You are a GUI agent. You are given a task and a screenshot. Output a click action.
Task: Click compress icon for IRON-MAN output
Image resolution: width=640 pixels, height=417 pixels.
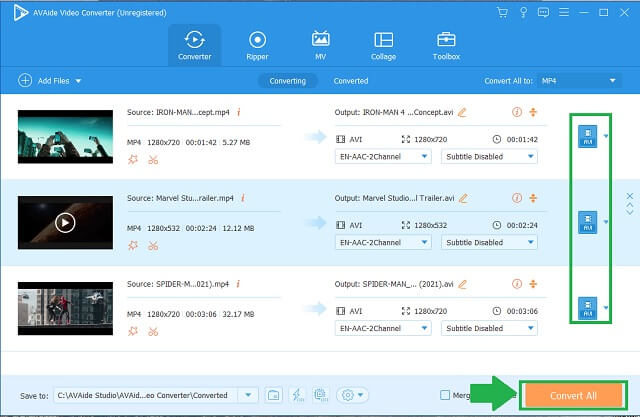(x=533, y=112)
